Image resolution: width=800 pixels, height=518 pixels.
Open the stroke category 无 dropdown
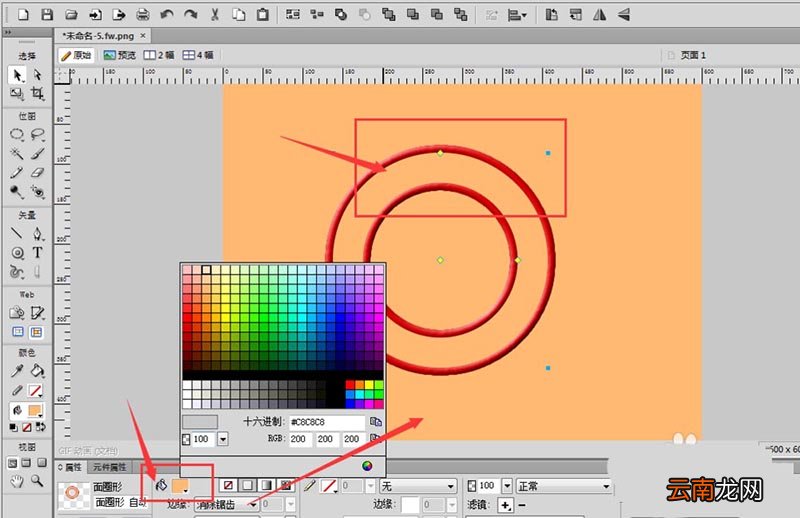418,486
